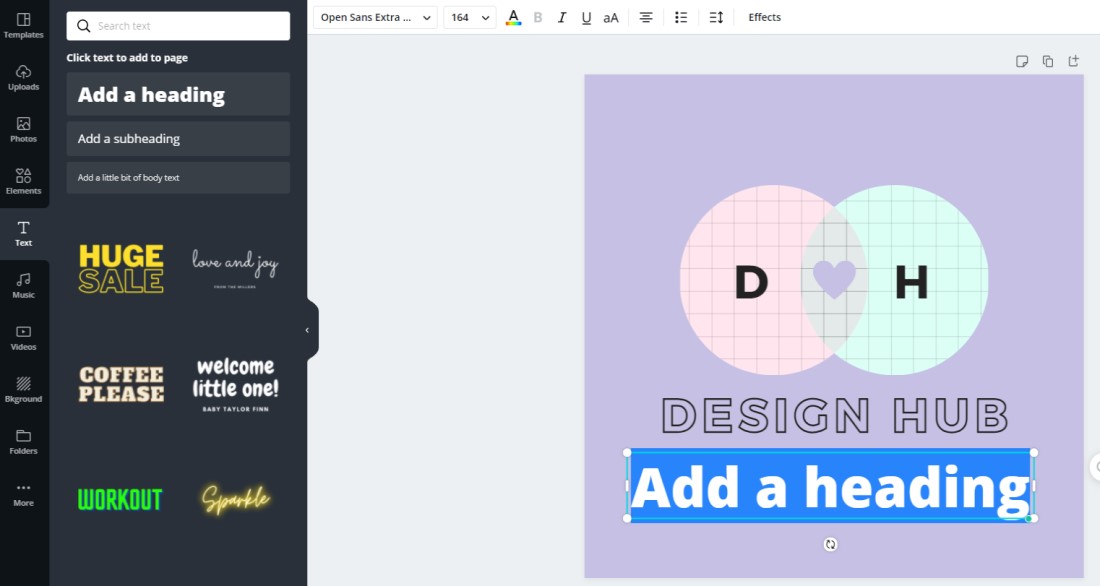Select the love and joy text template

click(x=235, y=268)
